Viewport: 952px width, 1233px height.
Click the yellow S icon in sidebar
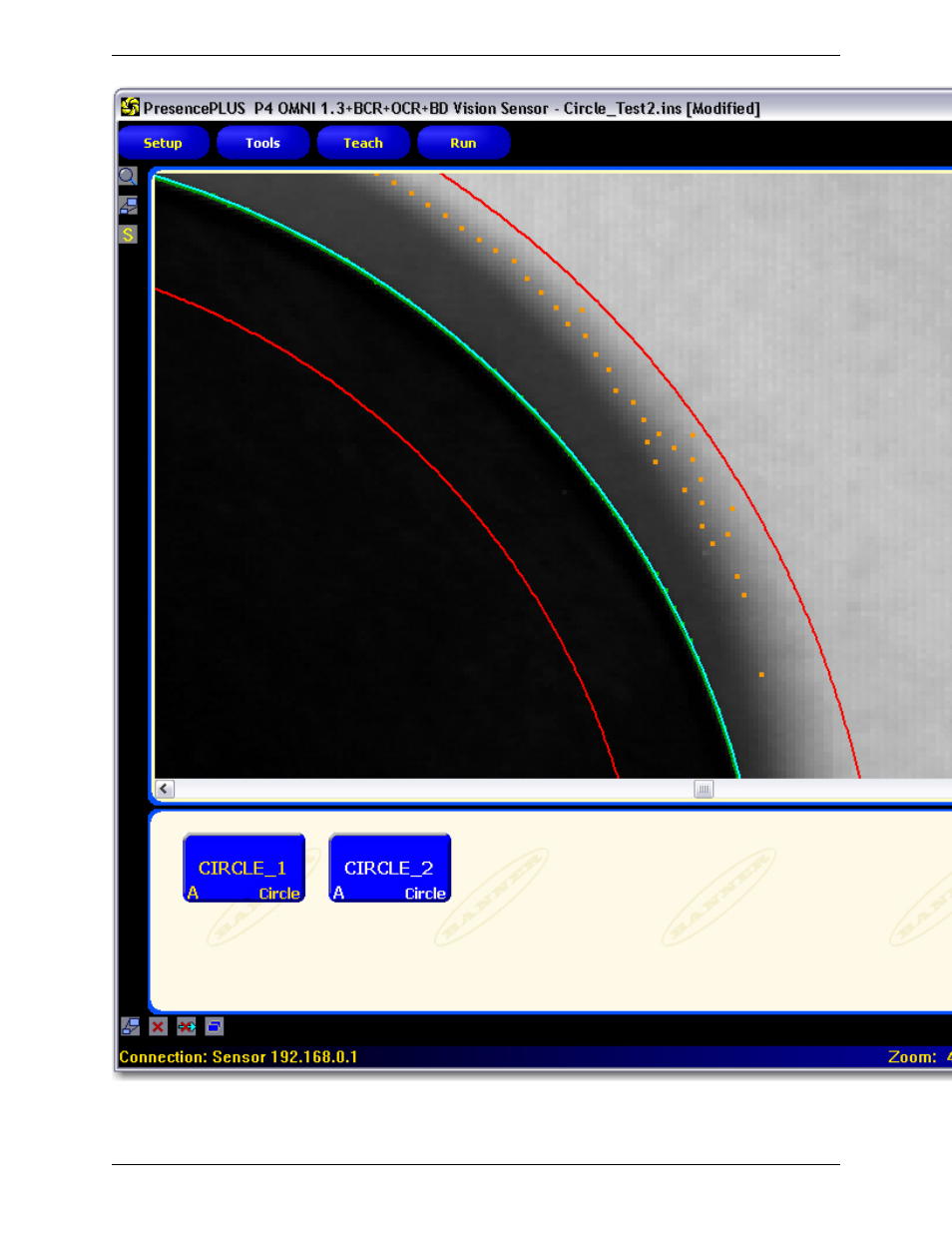pyautogui.click(x=128, y=235)
